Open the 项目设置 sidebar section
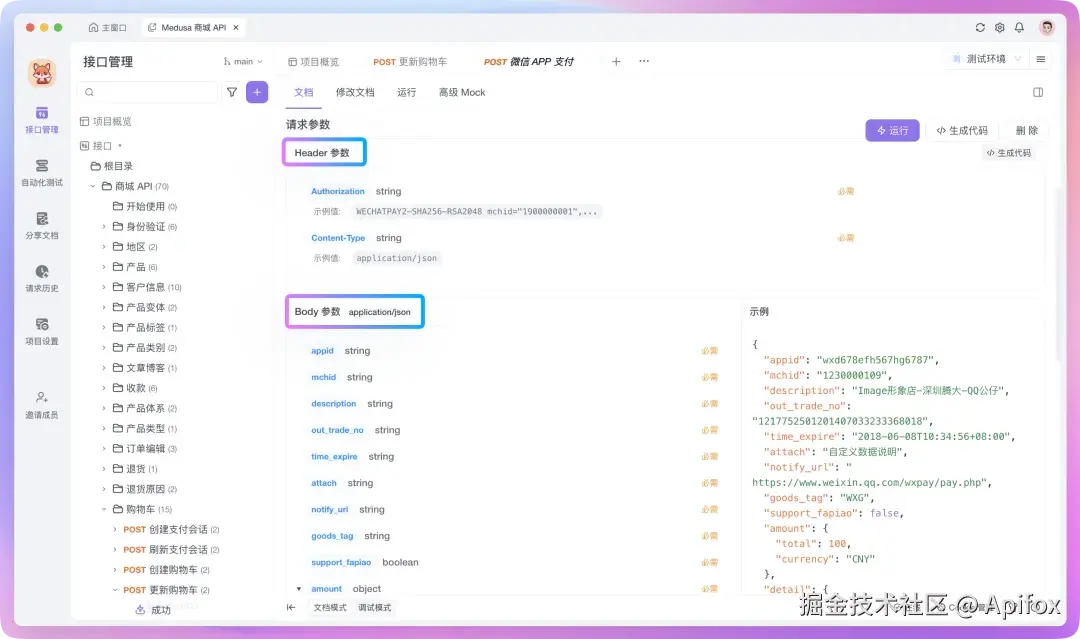 point(42,332)
